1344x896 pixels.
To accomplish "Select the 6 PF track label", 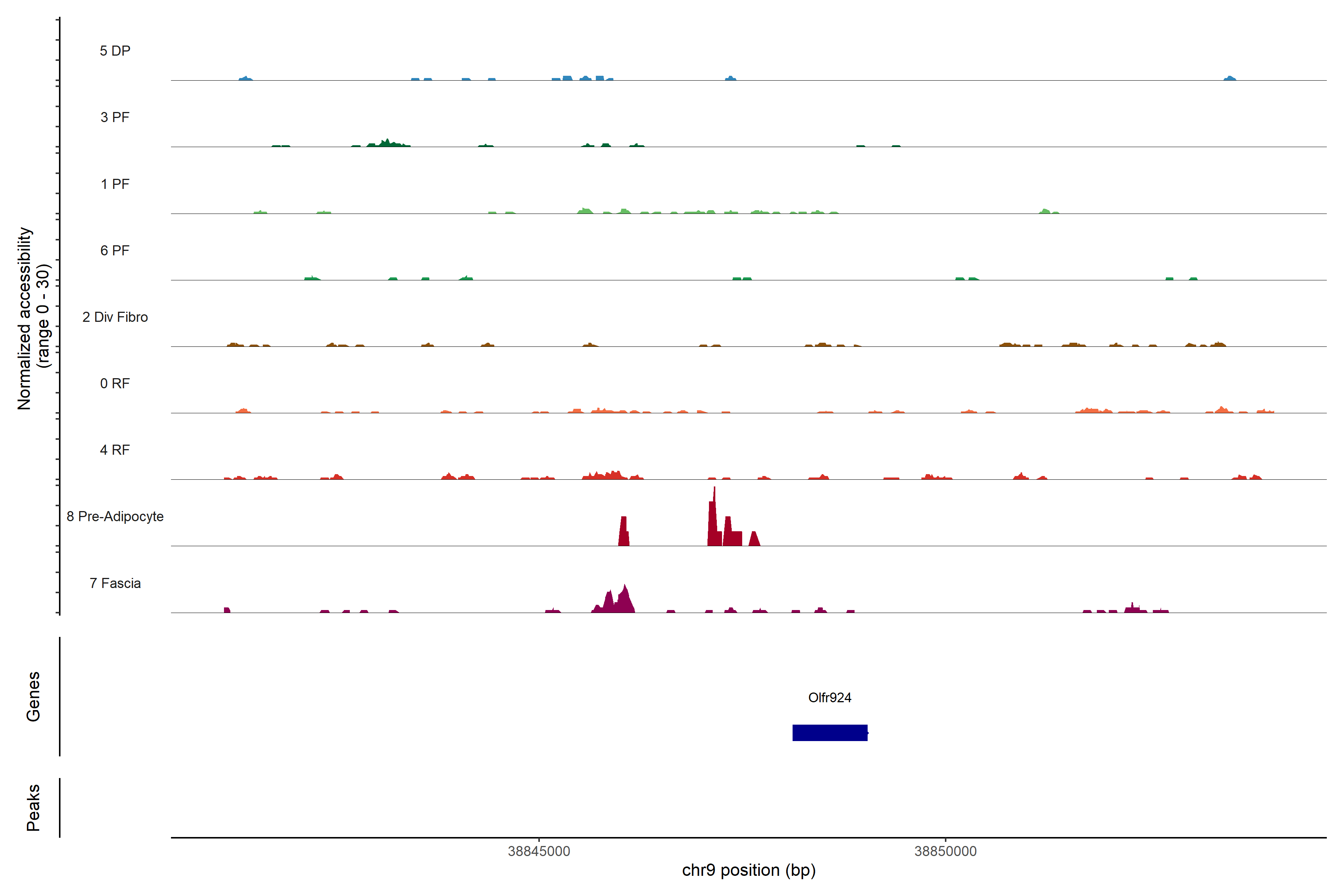I will coord(115,250).
